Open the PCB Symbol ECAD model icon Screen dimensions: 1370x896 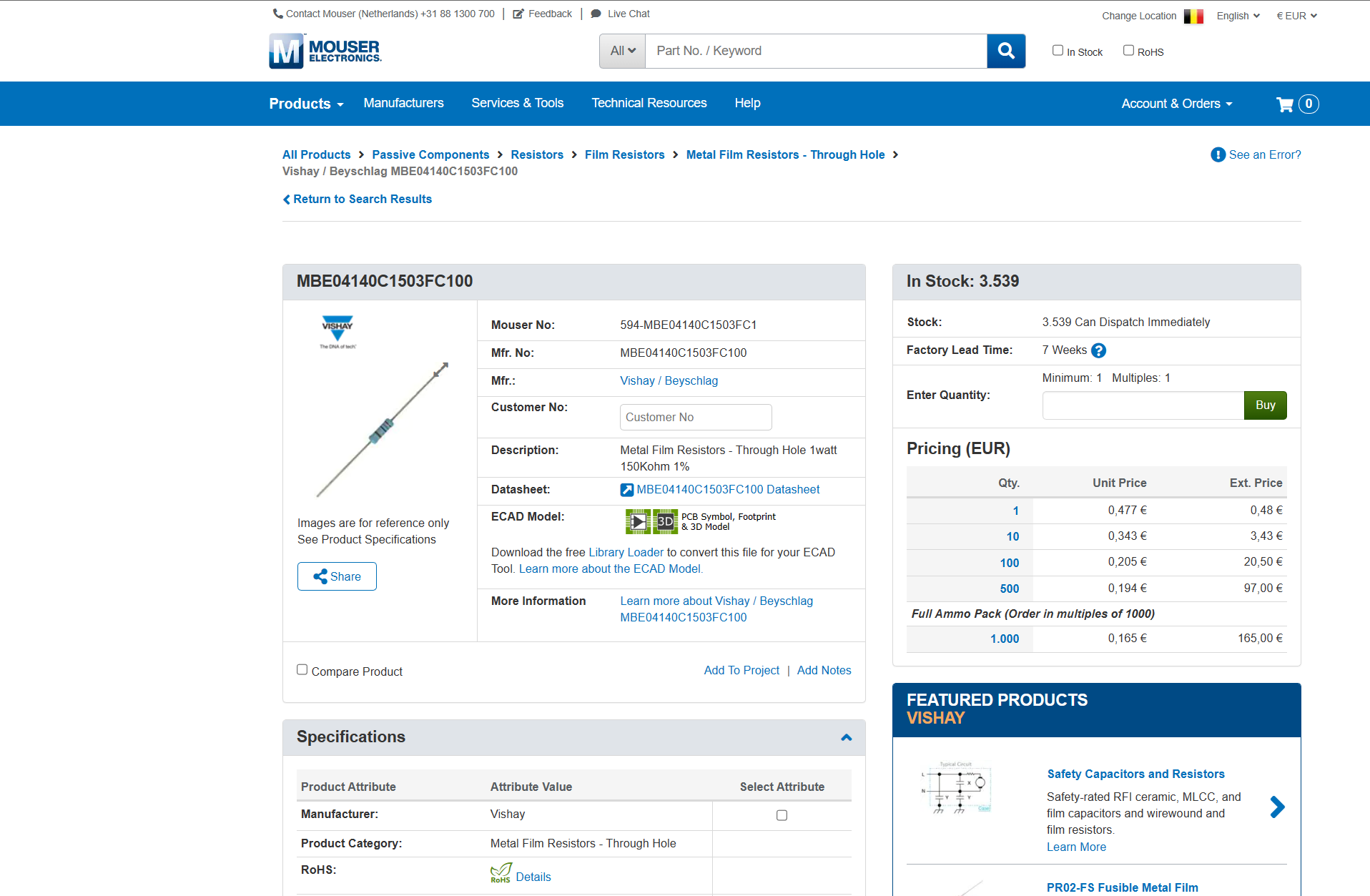pyautogui.click(x=638, y=521)
